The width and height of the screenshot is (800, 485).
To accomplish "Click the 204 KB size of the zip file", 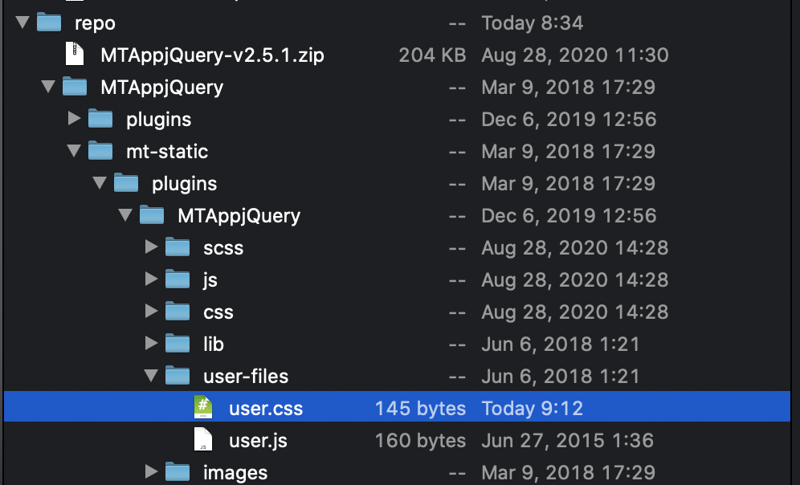I will point(431,54).
